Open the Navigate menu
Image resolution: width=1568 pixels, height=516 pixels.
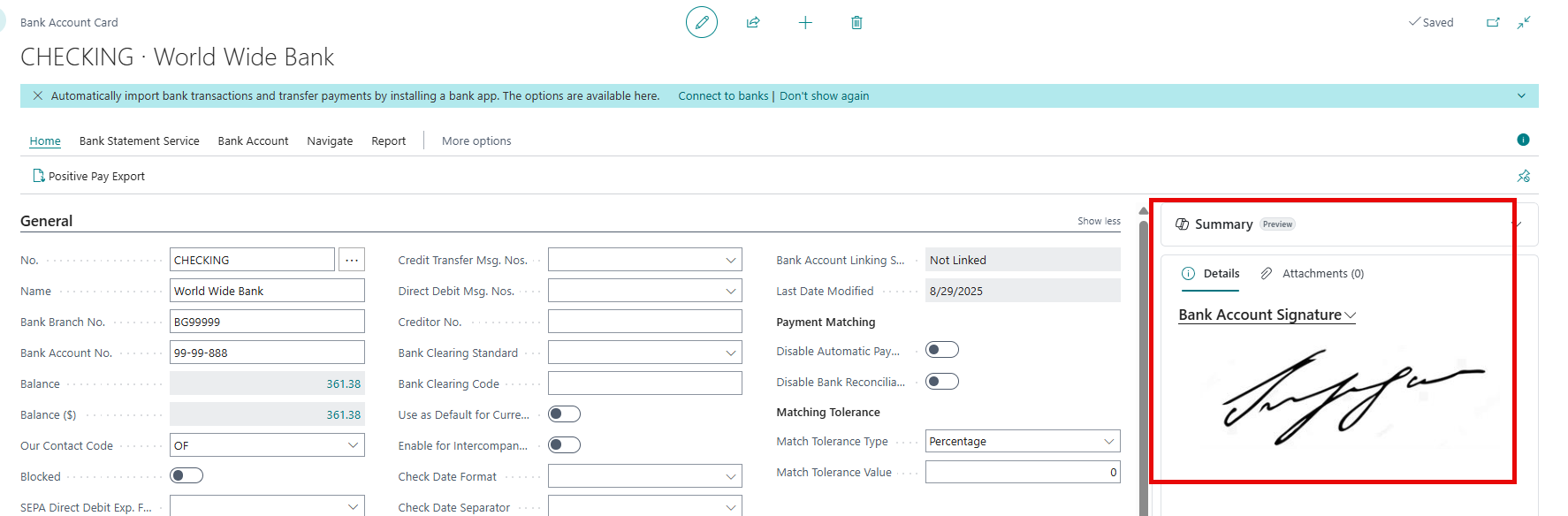click(330, 140)
